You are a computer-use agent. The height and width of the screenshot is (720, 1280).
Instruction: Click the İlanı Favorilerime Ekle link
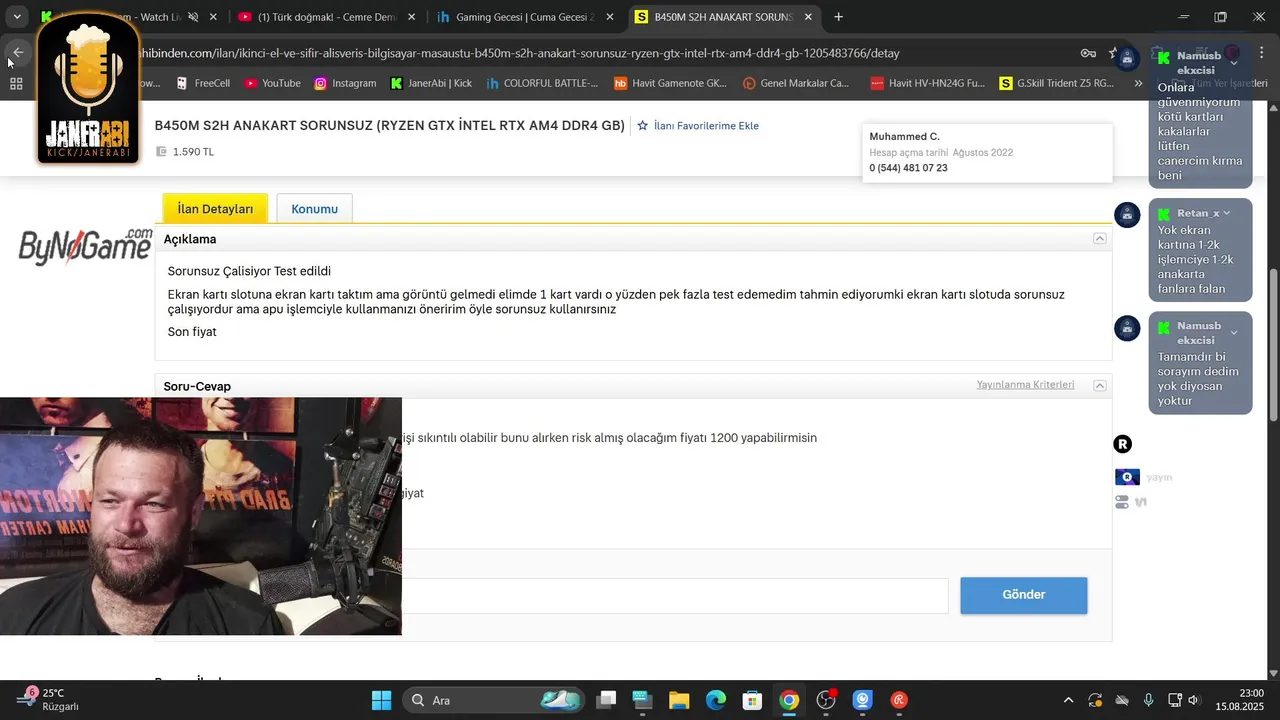coord(706,126)
